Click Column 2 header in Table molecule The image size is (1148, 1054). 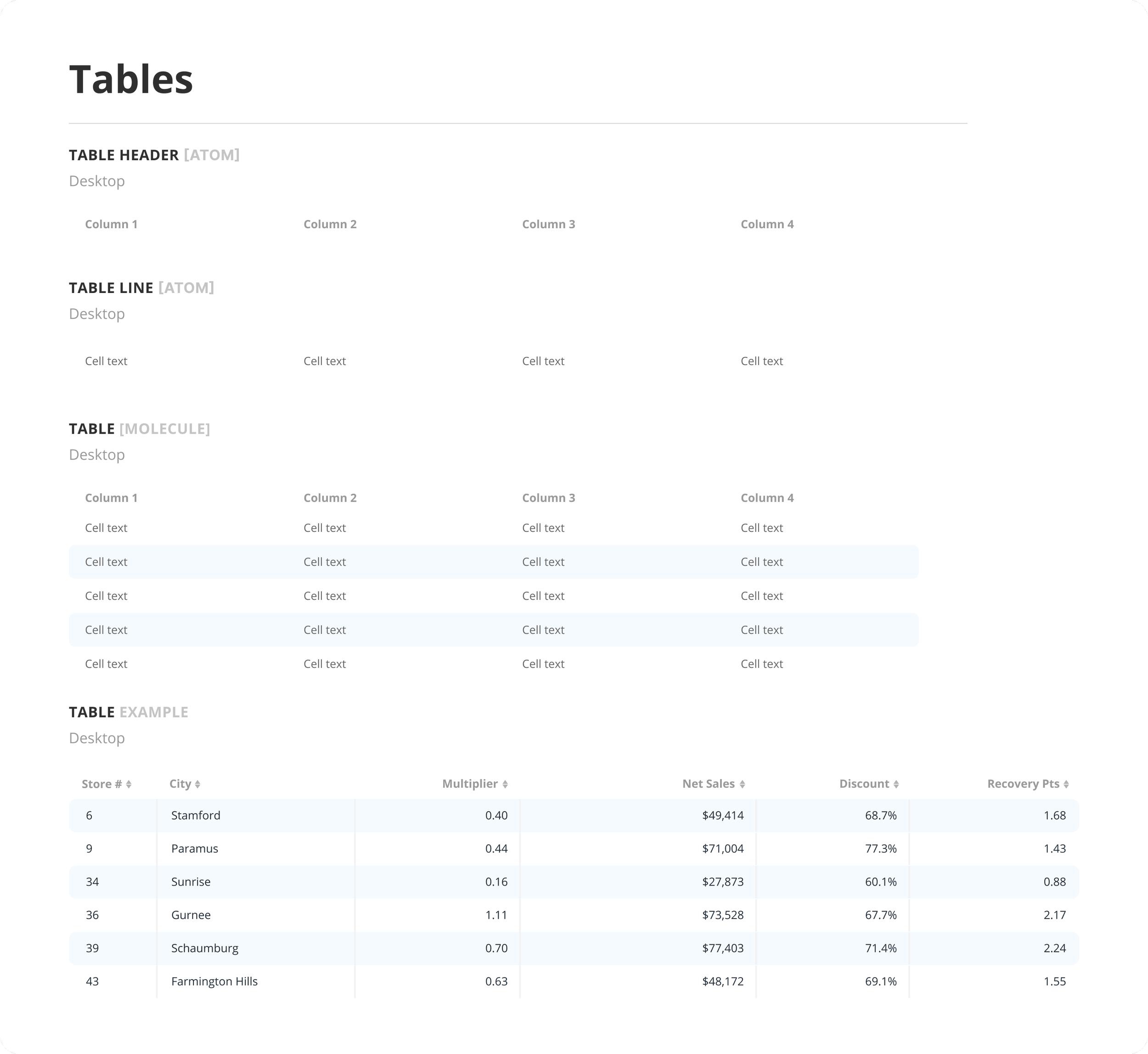[330, 498]
